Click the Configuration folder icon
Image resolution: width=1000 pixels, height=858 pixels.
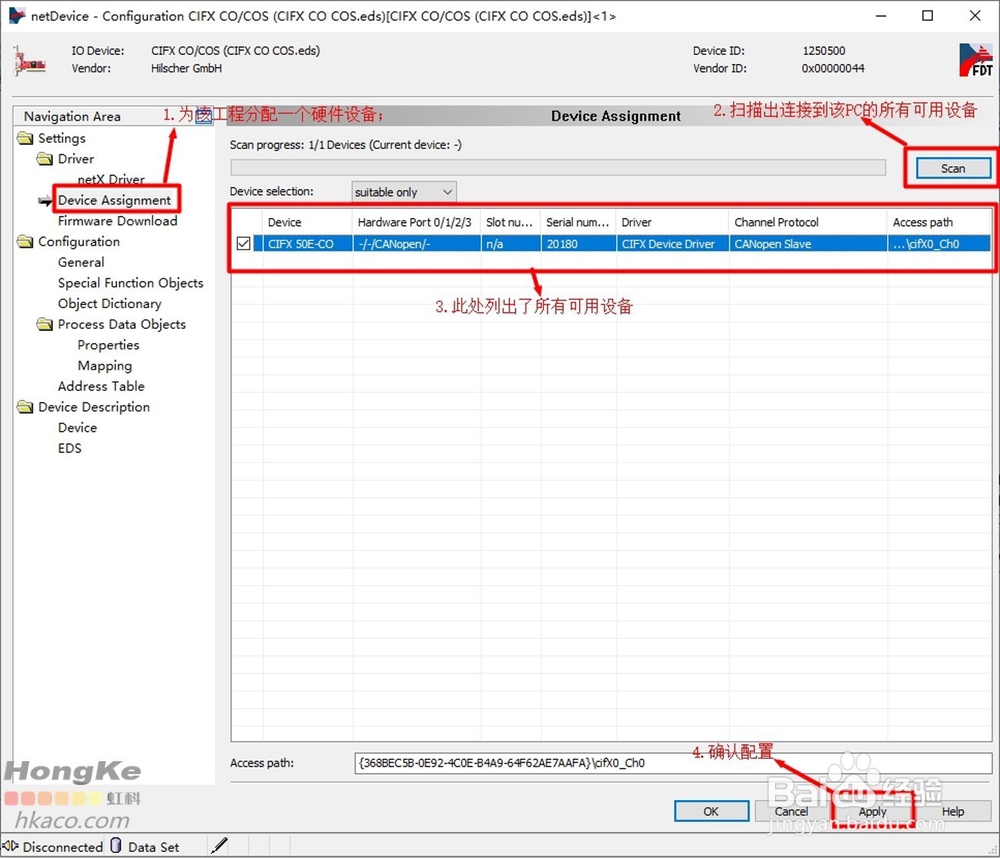[x=26, y=242]
